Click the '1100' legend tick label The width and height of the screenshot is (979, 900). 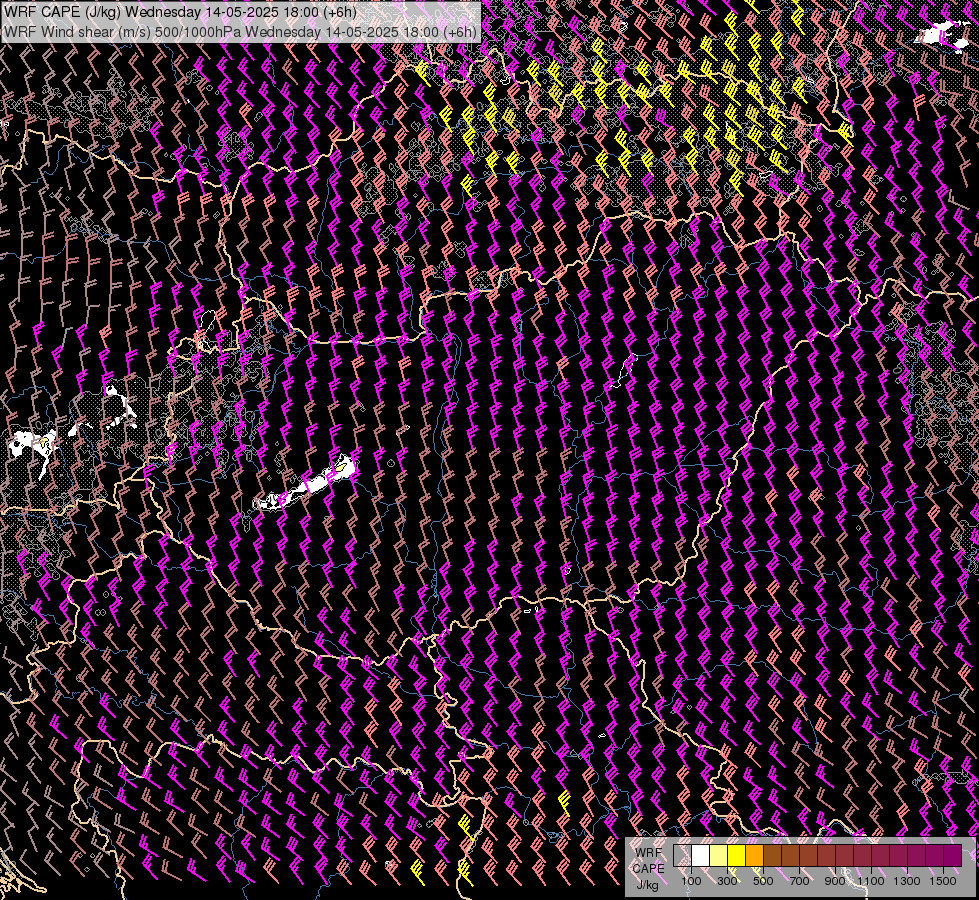click(871, 881)
